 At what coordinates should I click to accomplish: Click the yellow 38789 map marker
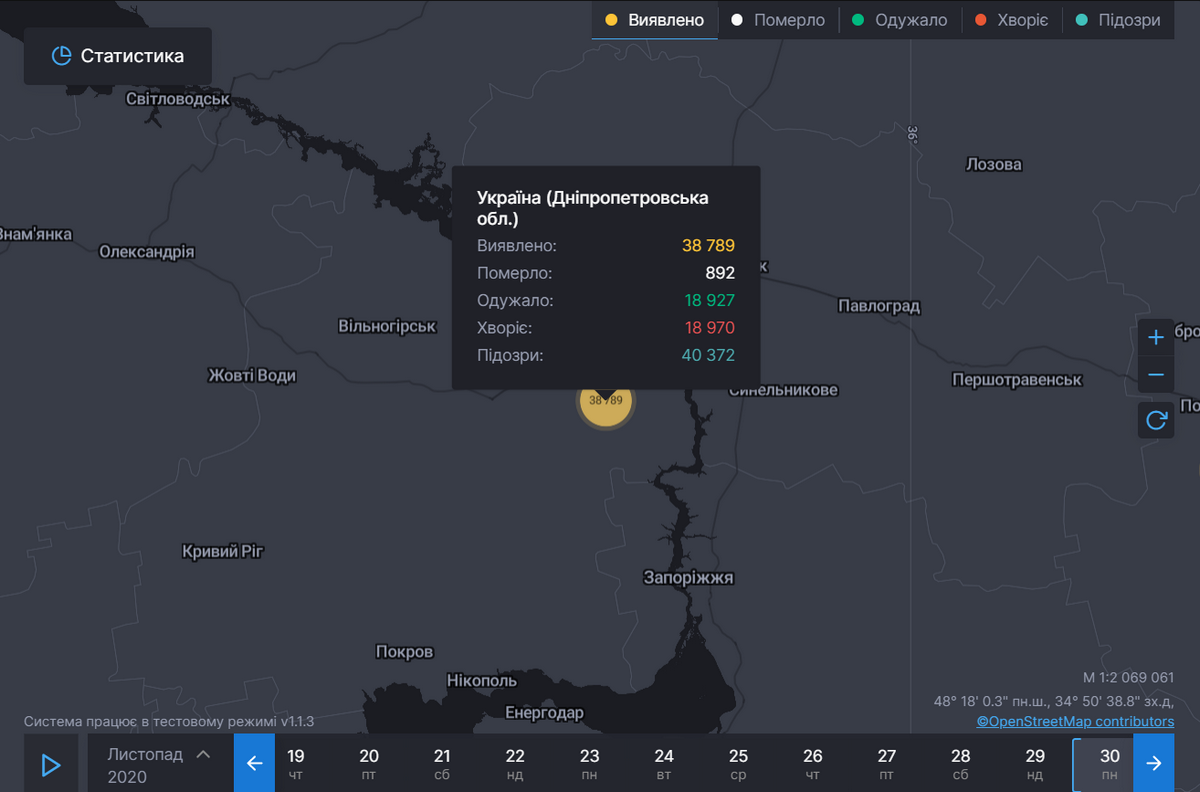(x=606, y=401)
